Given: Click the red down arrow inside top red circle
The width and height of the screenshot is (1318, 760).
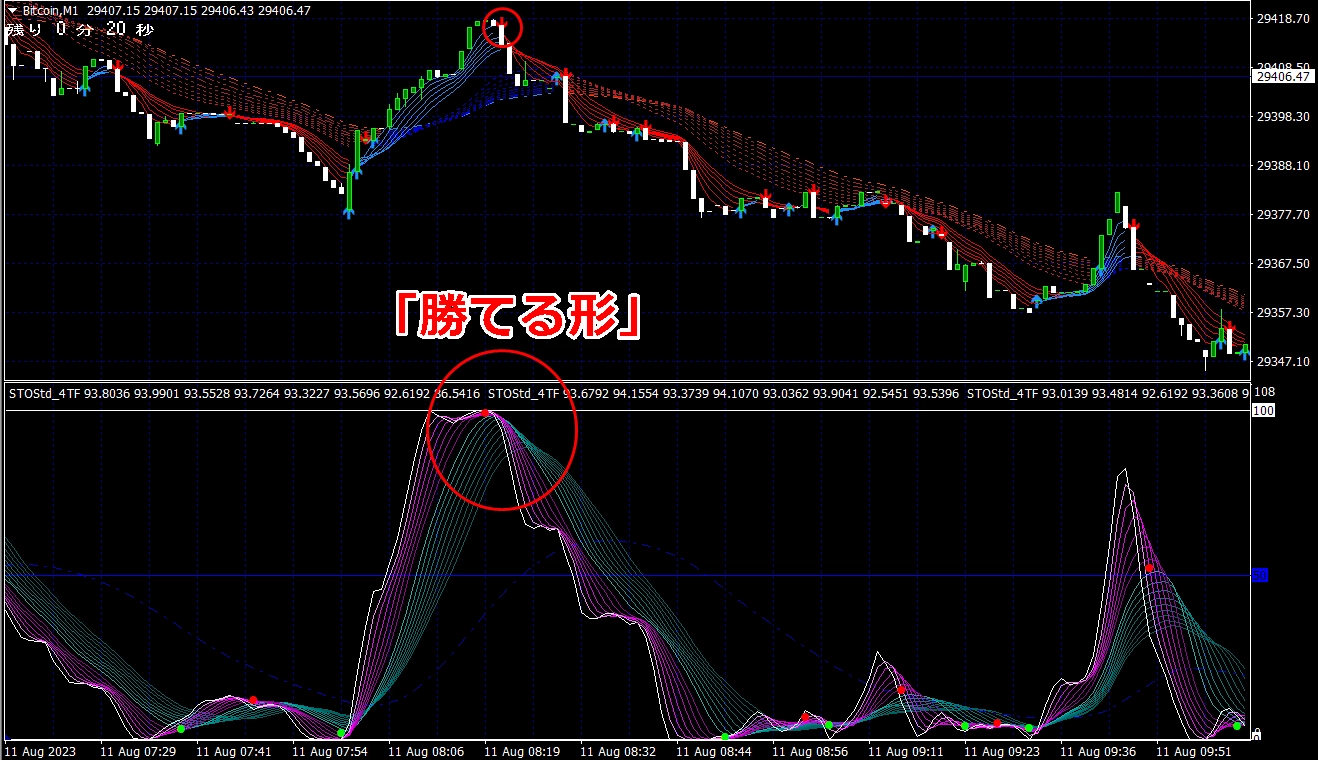Looking at the screenshot, I should tap(503, 23).
